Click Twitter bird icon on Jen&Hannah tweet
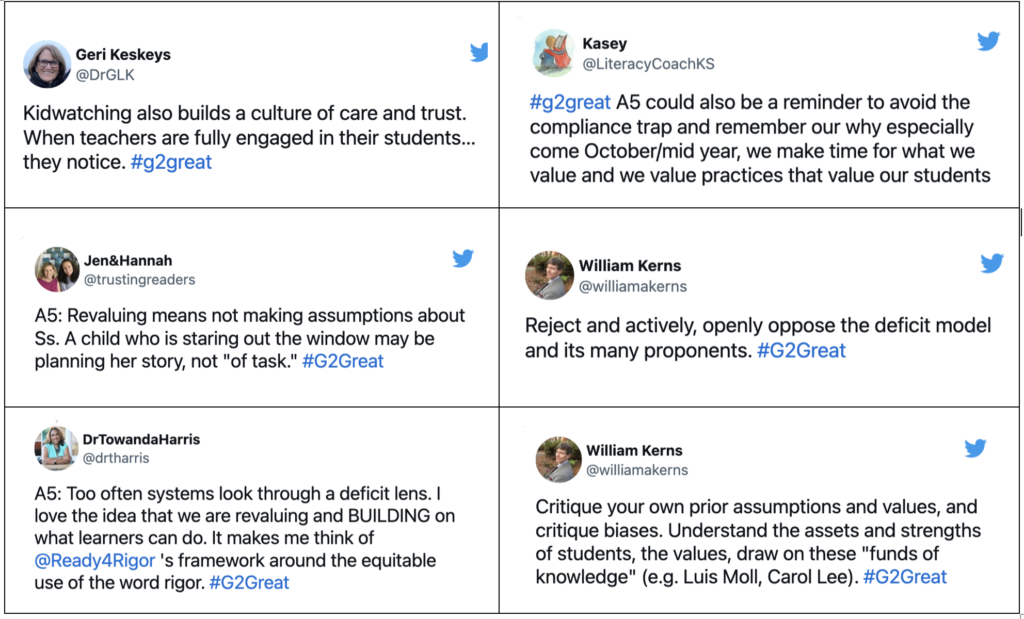The height and width of the screenshot is (619, 1024). pos(463,259)
